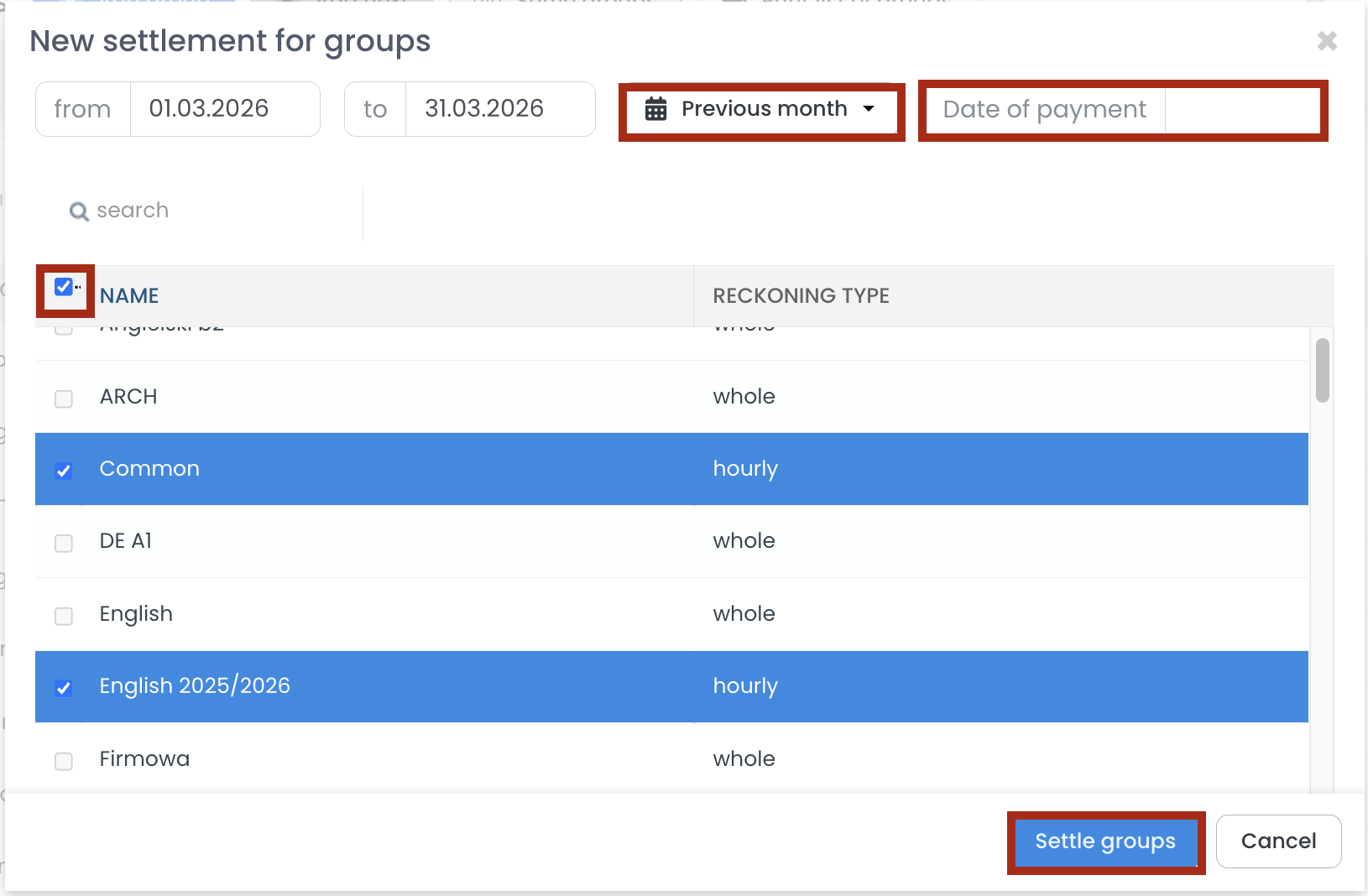Check the DE A1 group checkbox

(x=64, y=544)
